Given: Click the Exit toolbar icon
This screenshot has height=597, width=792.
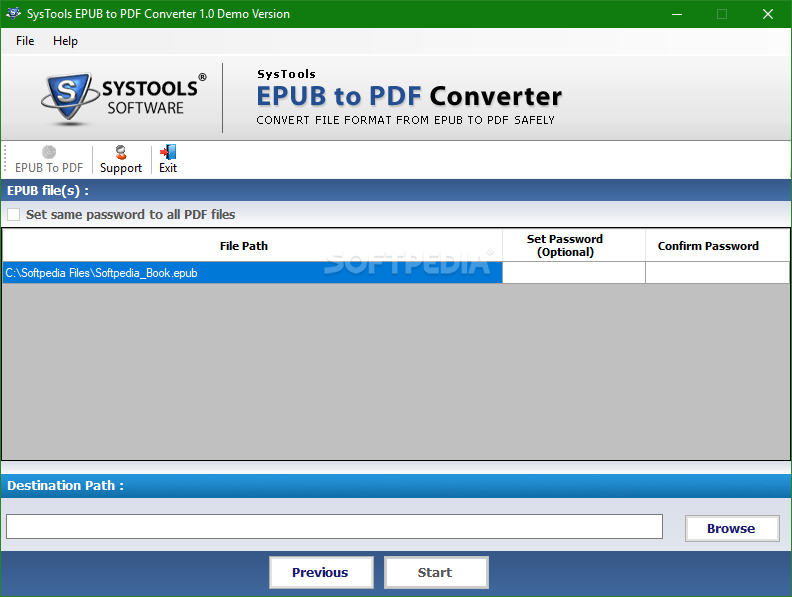Looking at the screenshot, I should tap(168, 160).
